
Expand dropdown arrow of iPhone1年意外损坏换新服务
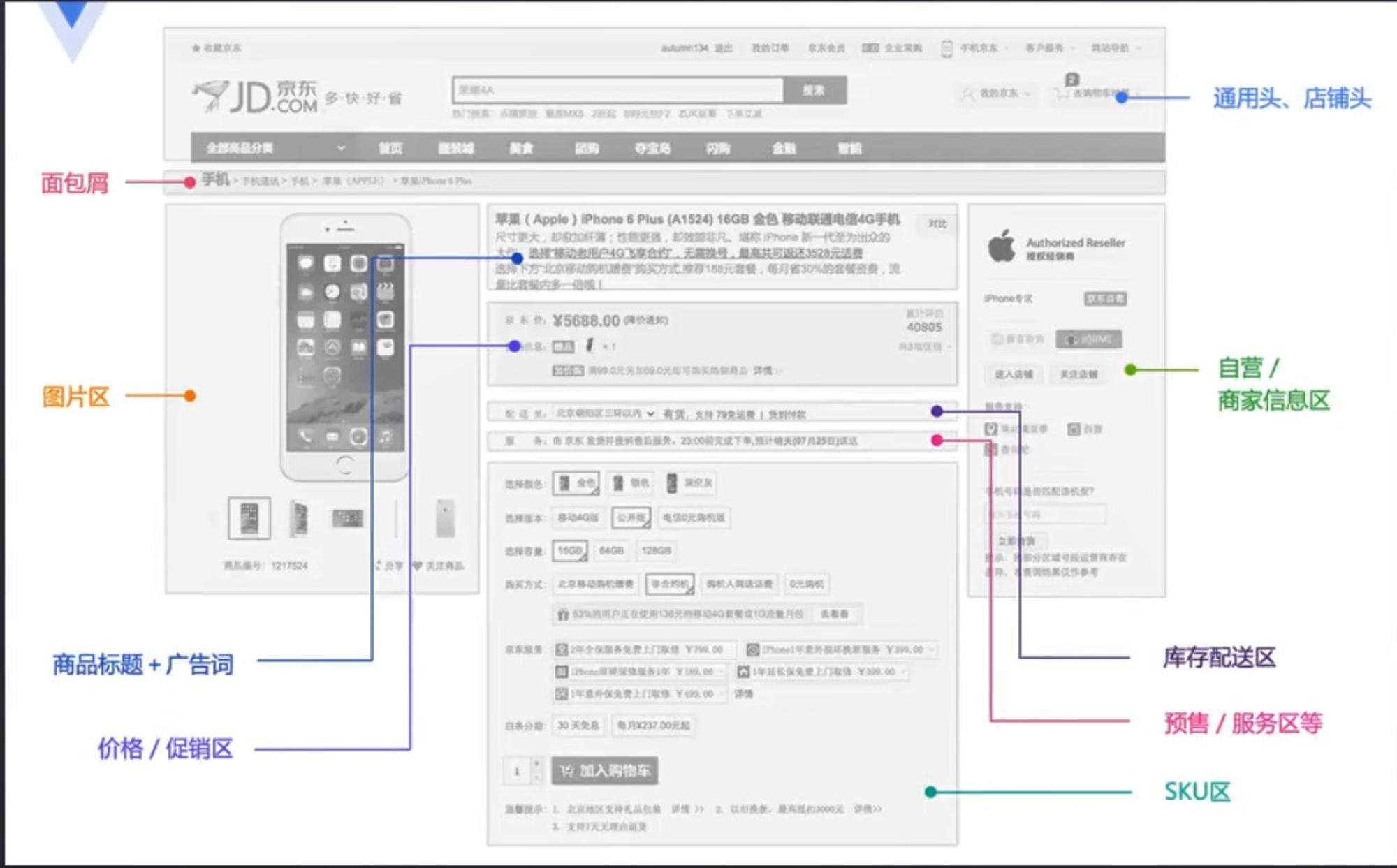[932, 649]
